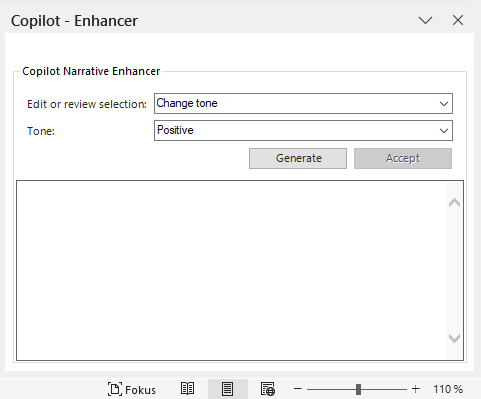The image size is (481, 399).
Task: Click the output box scroll down arrow
Action: pos(454,338)
